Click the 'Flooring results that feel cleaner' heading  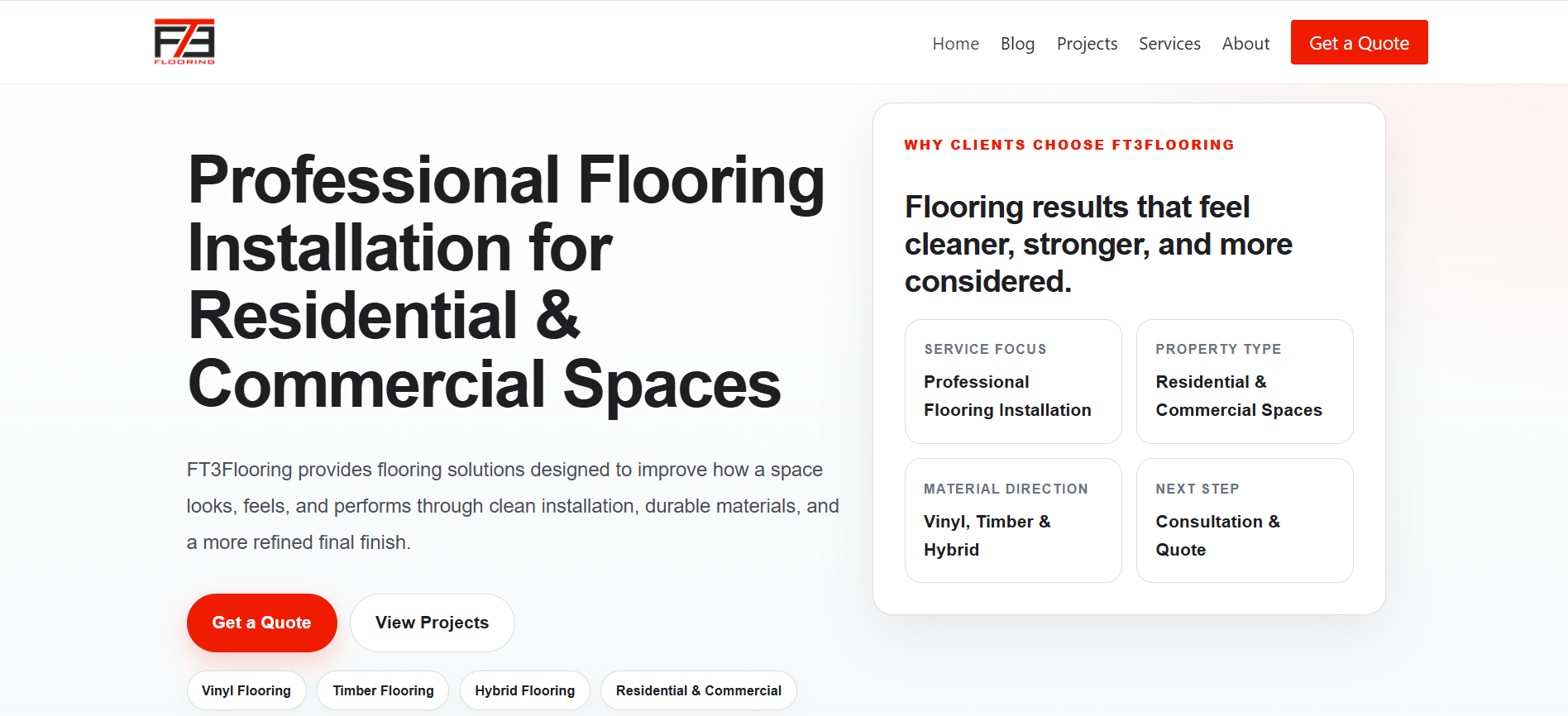coord(1098,244)
